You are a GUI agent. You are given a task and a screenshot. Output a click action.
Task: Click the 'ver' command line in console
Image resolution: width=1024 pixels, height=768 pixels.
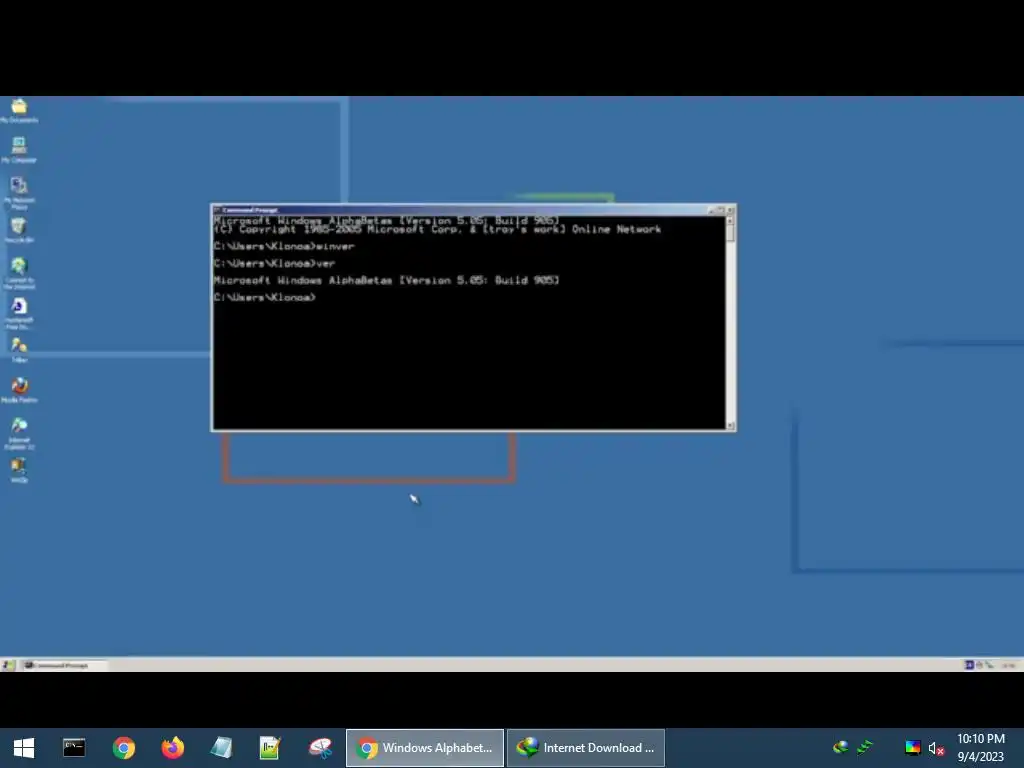pos(274,263)
